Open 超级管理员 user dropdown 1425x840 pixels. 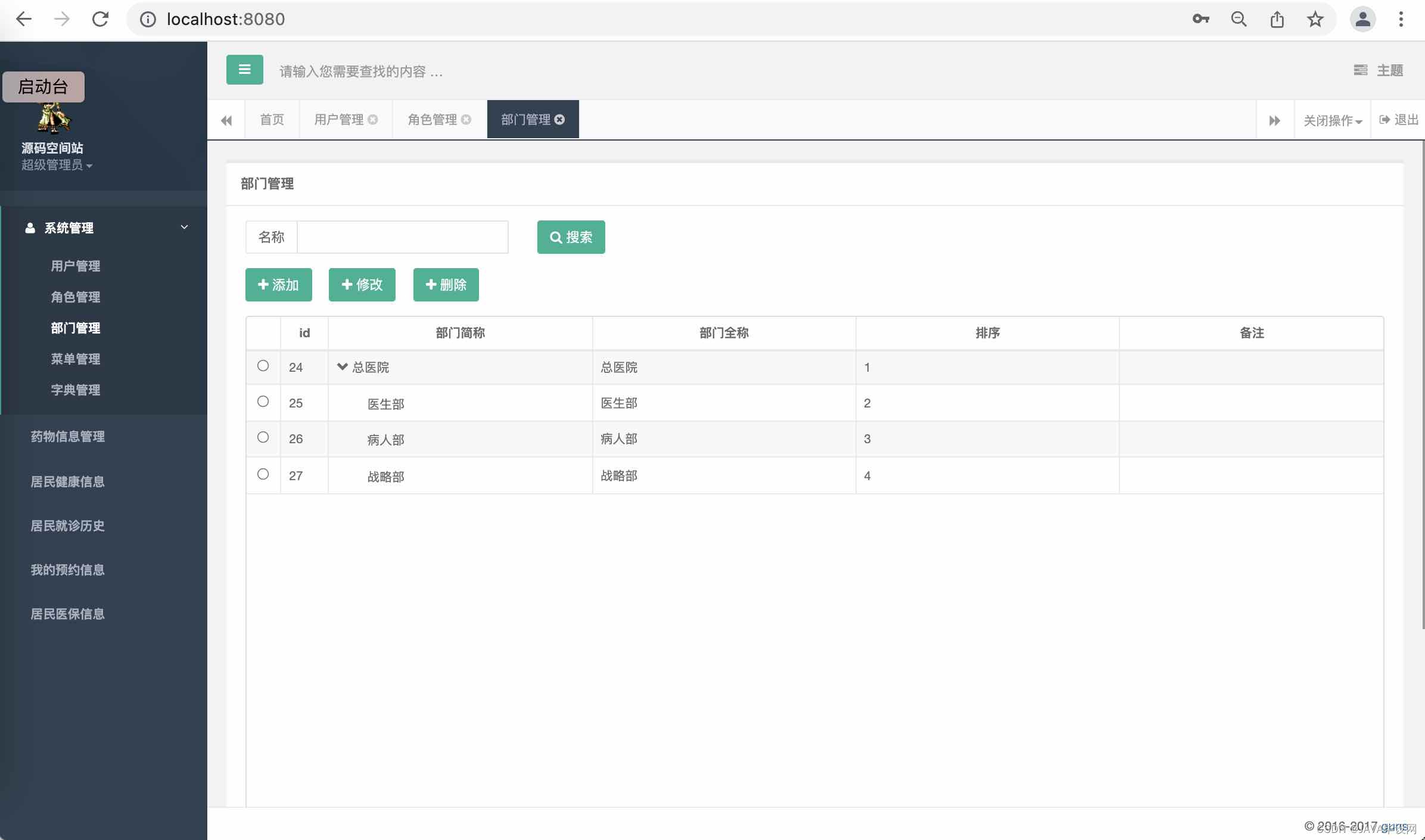point(57,165)
